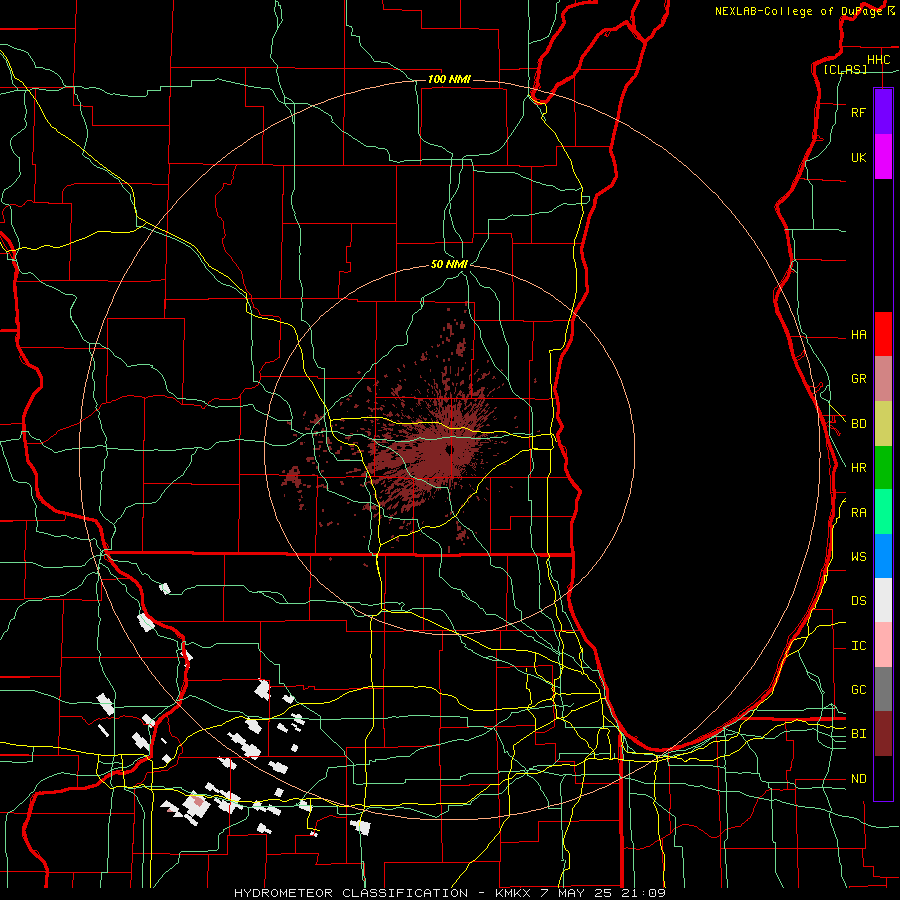
Task: Click the purple RF color swatch
Action: click(883, 112)
